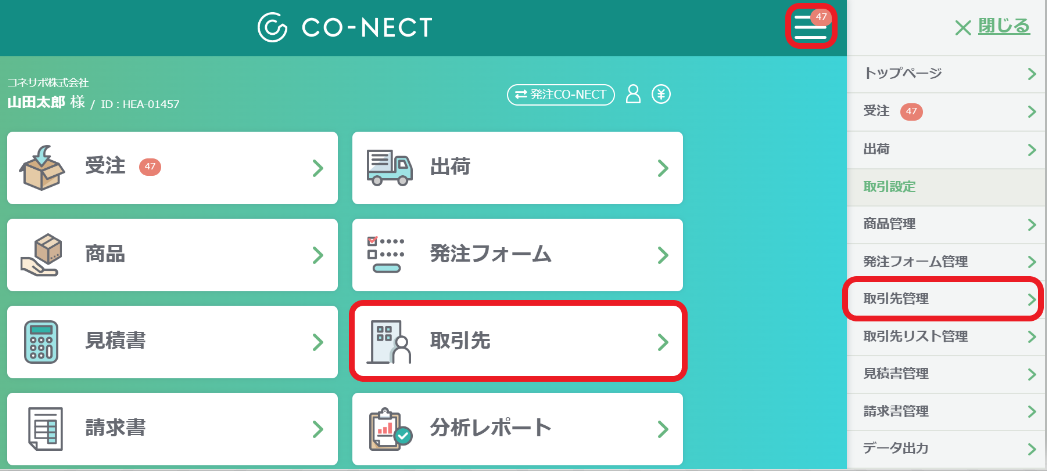
Task: Click the 見積書 calculator icon
Action: point(41,341)
